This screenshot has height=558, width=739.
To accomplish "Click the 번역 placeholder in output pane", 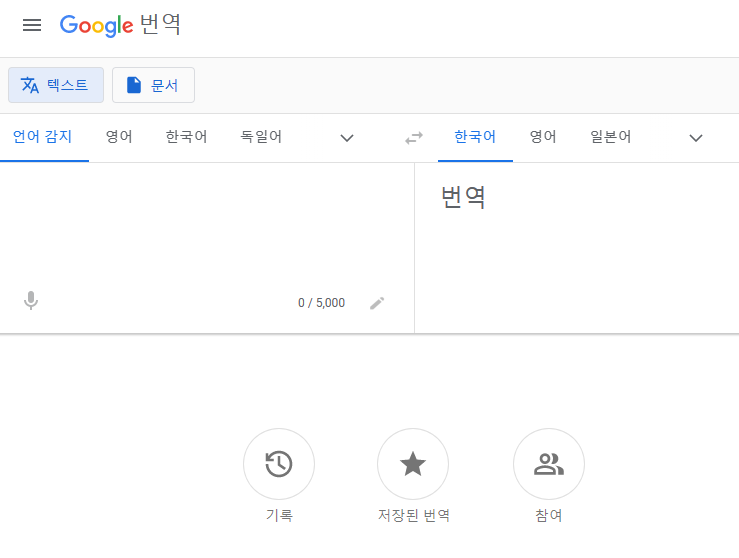I will coord(463,197).
